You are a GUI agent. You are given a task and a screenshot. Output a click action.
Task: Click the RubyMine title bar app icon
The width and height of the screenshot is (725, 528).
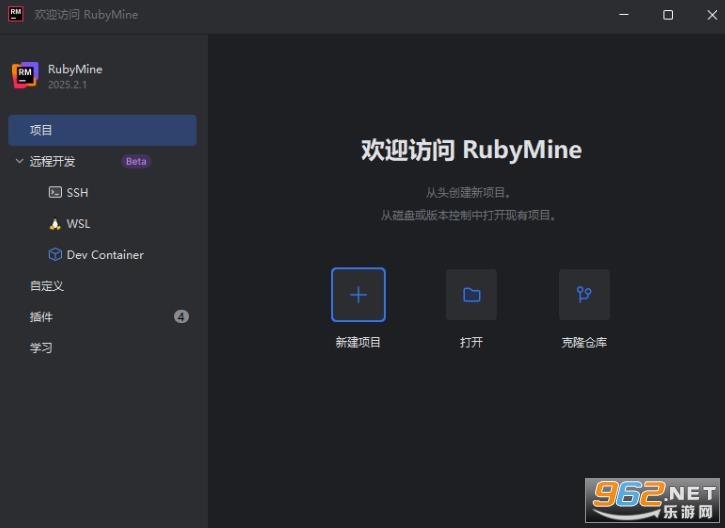pyautogui.click(x=16, y=14)
